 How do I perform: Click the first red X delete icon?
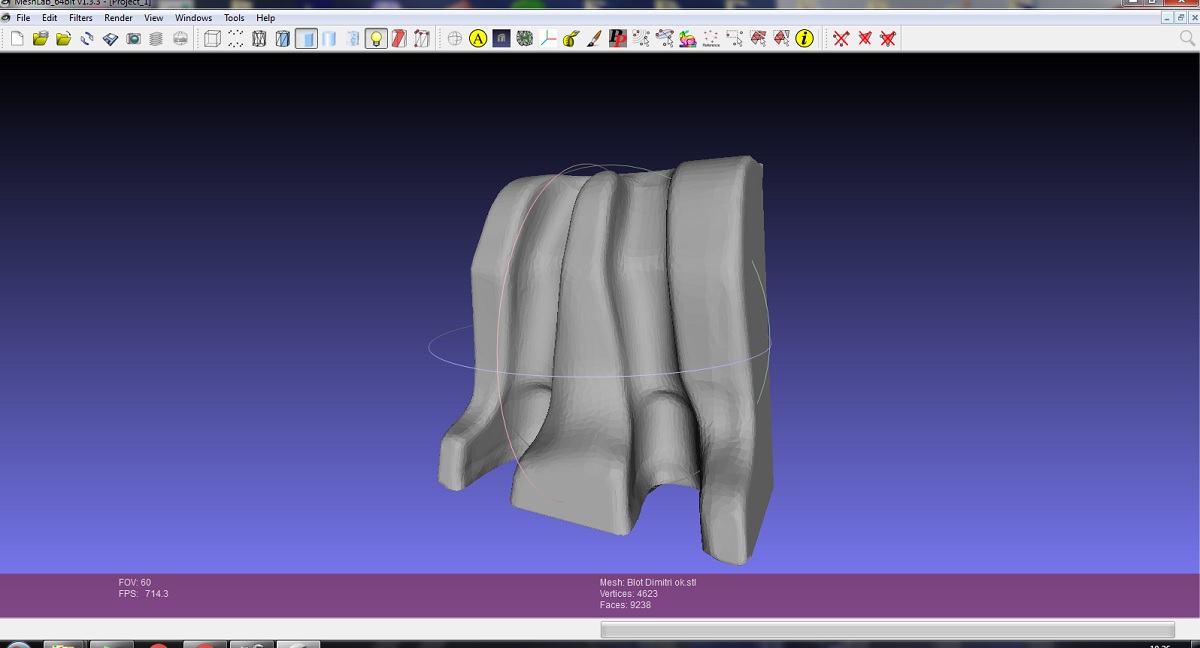point(841,39)
